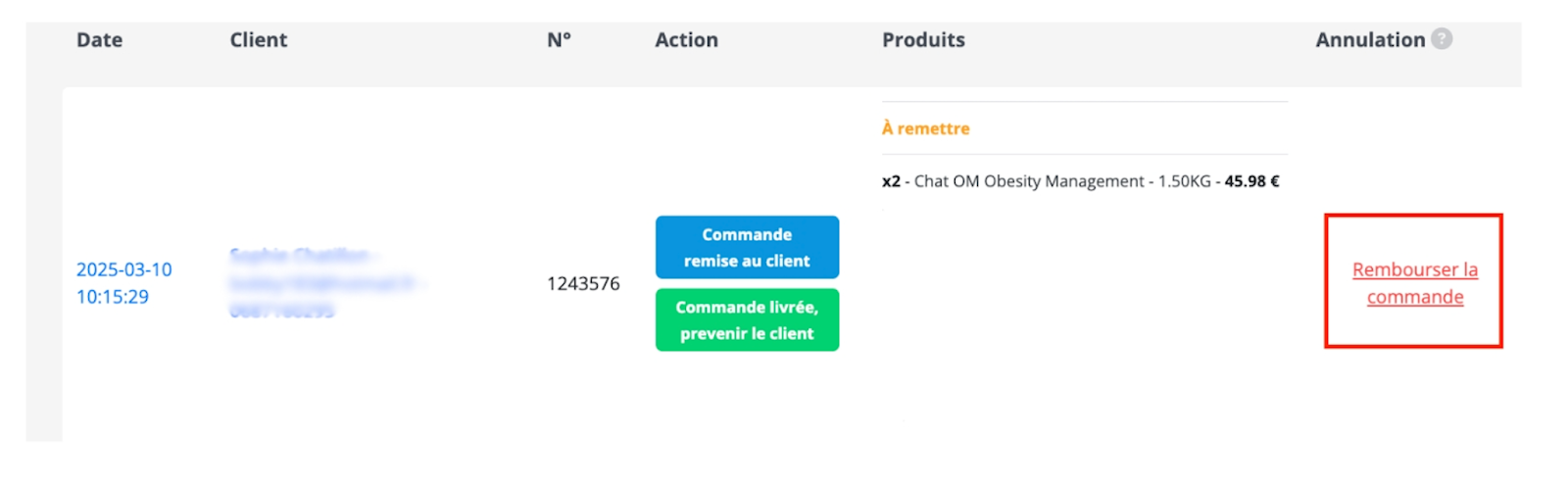Click the Chat OM Obesity Management product name

[x=1028, y=181]
